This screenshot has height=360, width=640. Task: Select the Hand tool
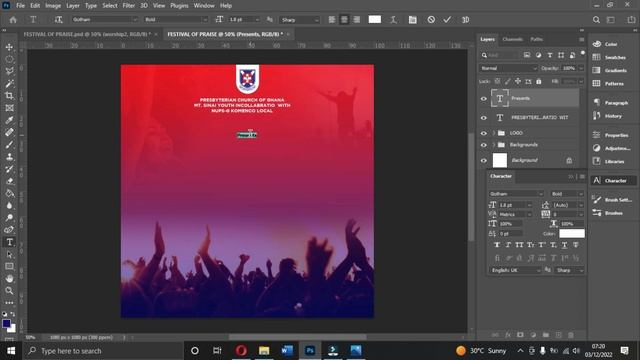(x=9, y=279)
